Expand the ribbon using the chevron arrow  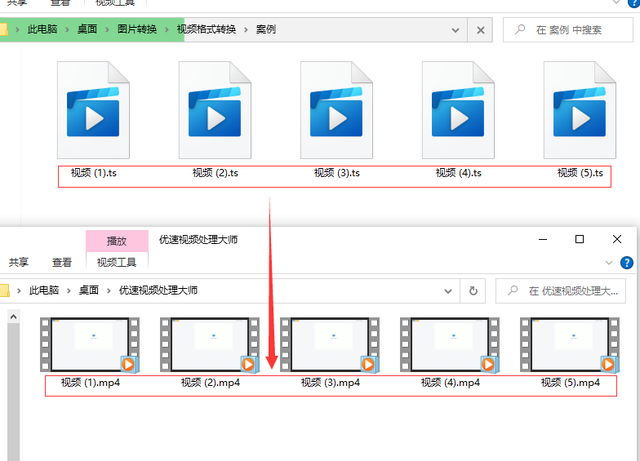tap(608, 263)
